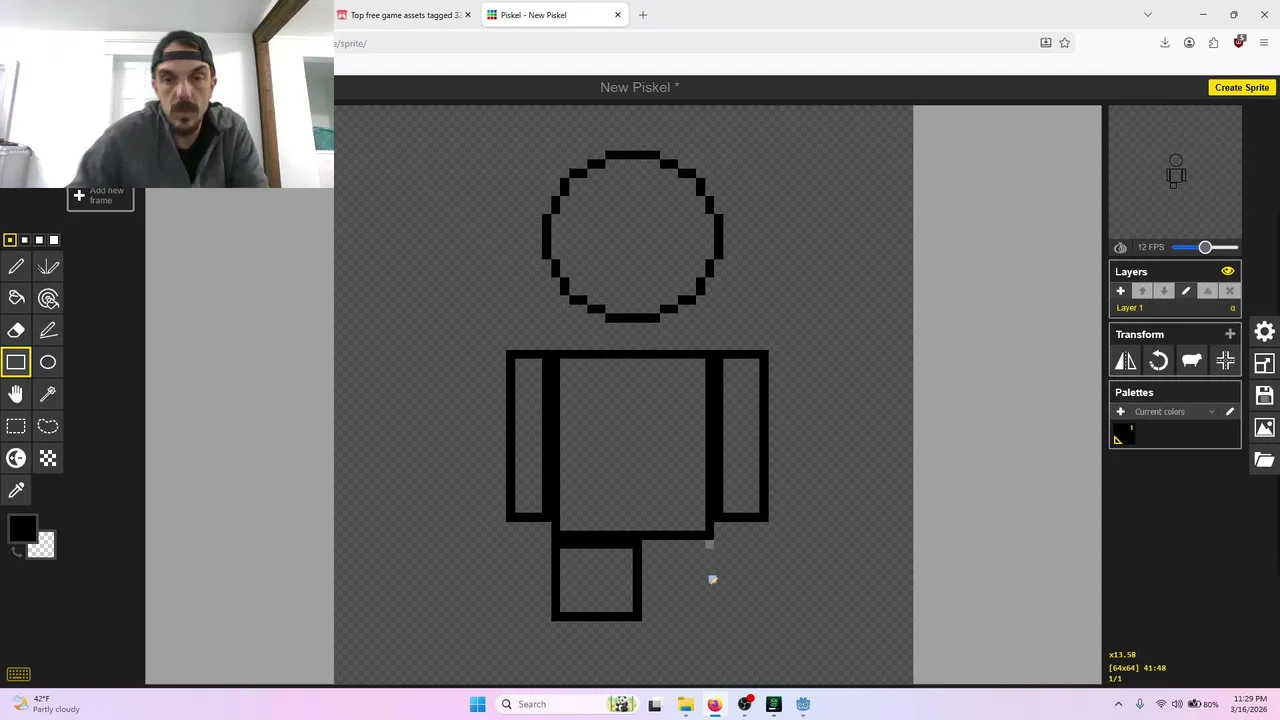Select the Color picker eyedropper tool
The height and width of the screenshot is (720, 1280).
click(16, 490)
